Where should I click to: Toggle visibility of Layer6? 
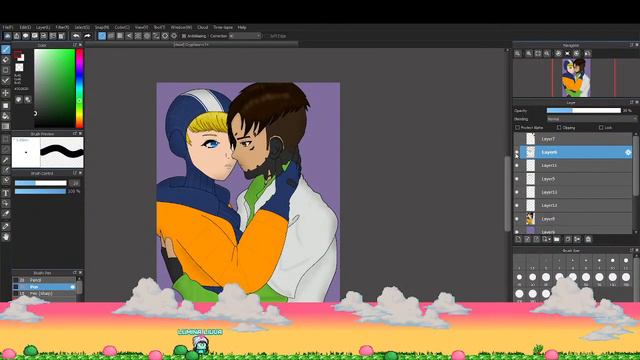(x=517, y=152)
